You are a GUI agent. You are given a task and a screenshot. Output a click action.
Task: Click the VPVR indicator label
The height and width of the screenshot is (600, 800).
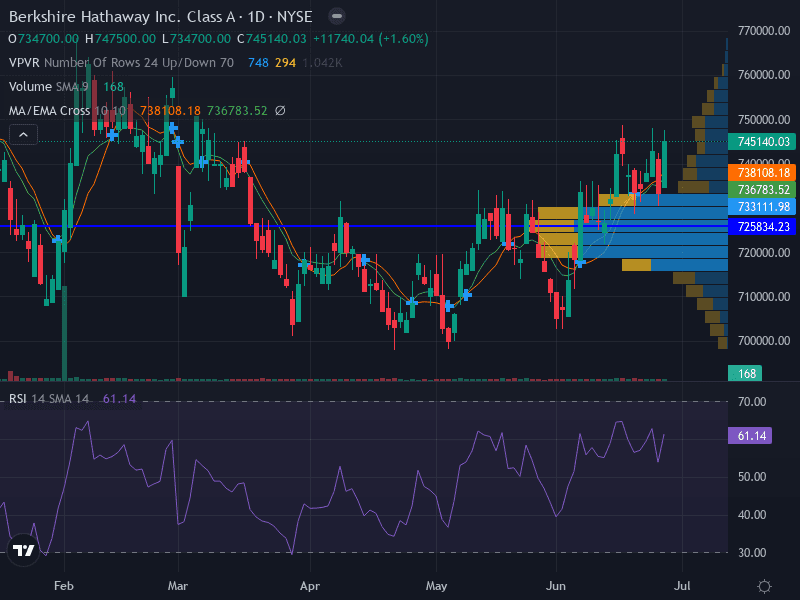pos(24,63)
